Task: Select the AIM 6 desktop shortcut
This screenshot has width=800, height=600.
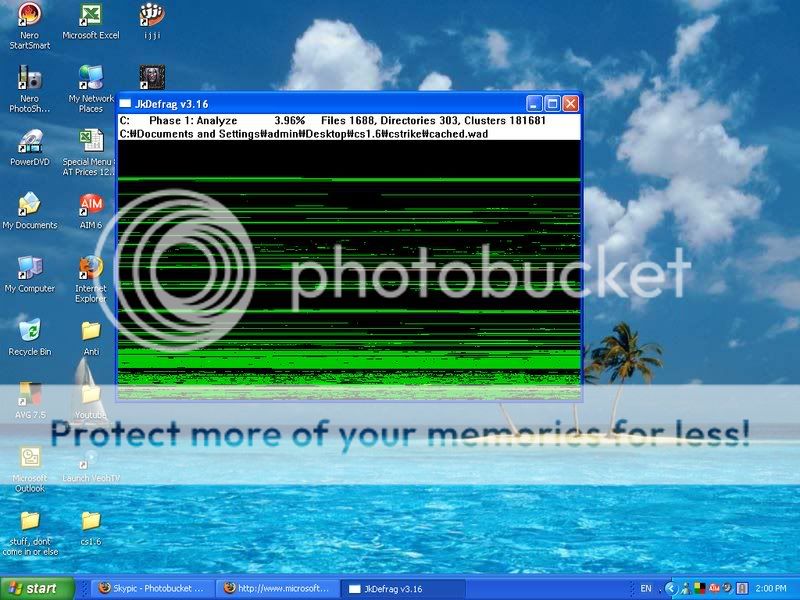Action: coord(91,211)
